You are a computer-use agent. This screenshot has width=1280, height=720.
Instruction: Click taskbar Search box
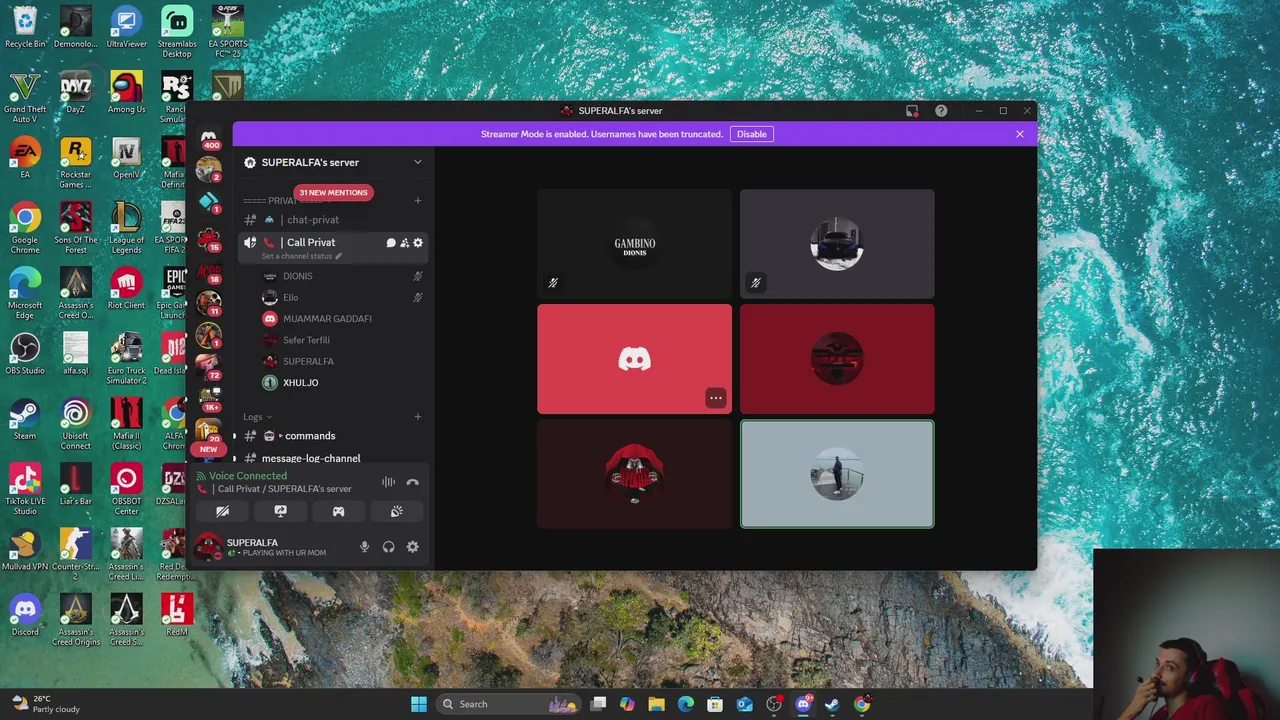510,704
